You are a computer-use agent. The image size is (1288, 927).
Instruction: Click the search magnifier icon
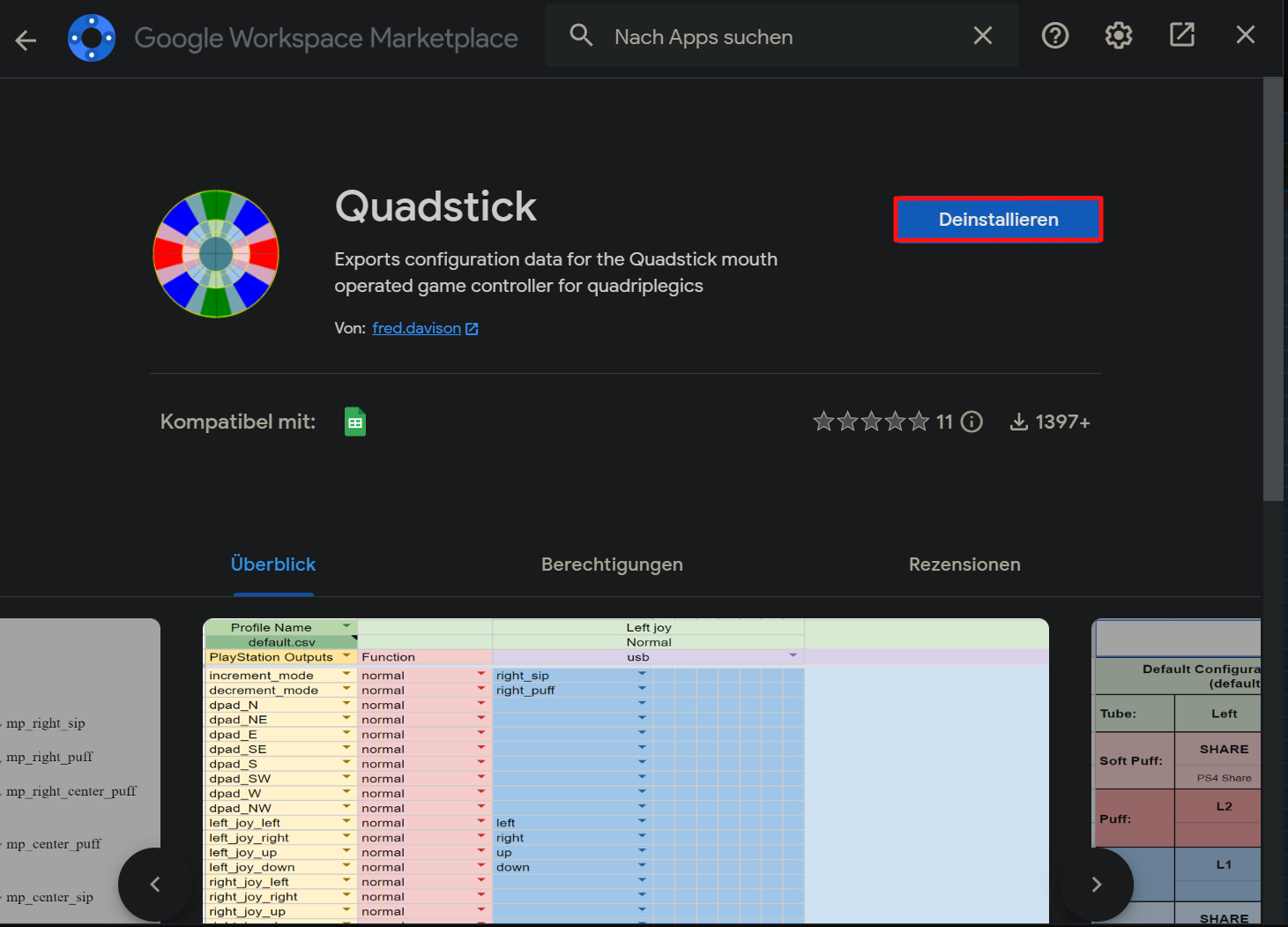581,35
